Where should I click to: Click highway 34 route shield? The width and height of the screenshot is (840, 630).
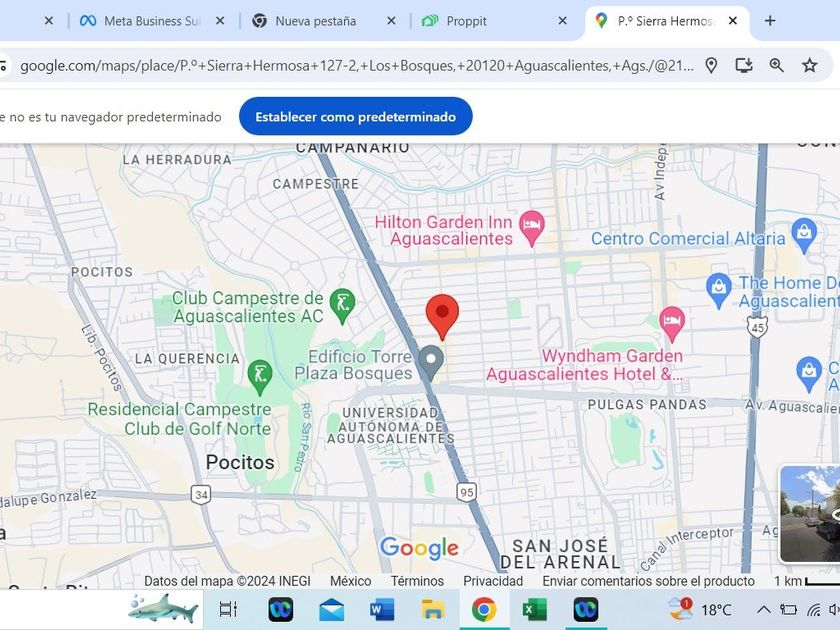201,495
